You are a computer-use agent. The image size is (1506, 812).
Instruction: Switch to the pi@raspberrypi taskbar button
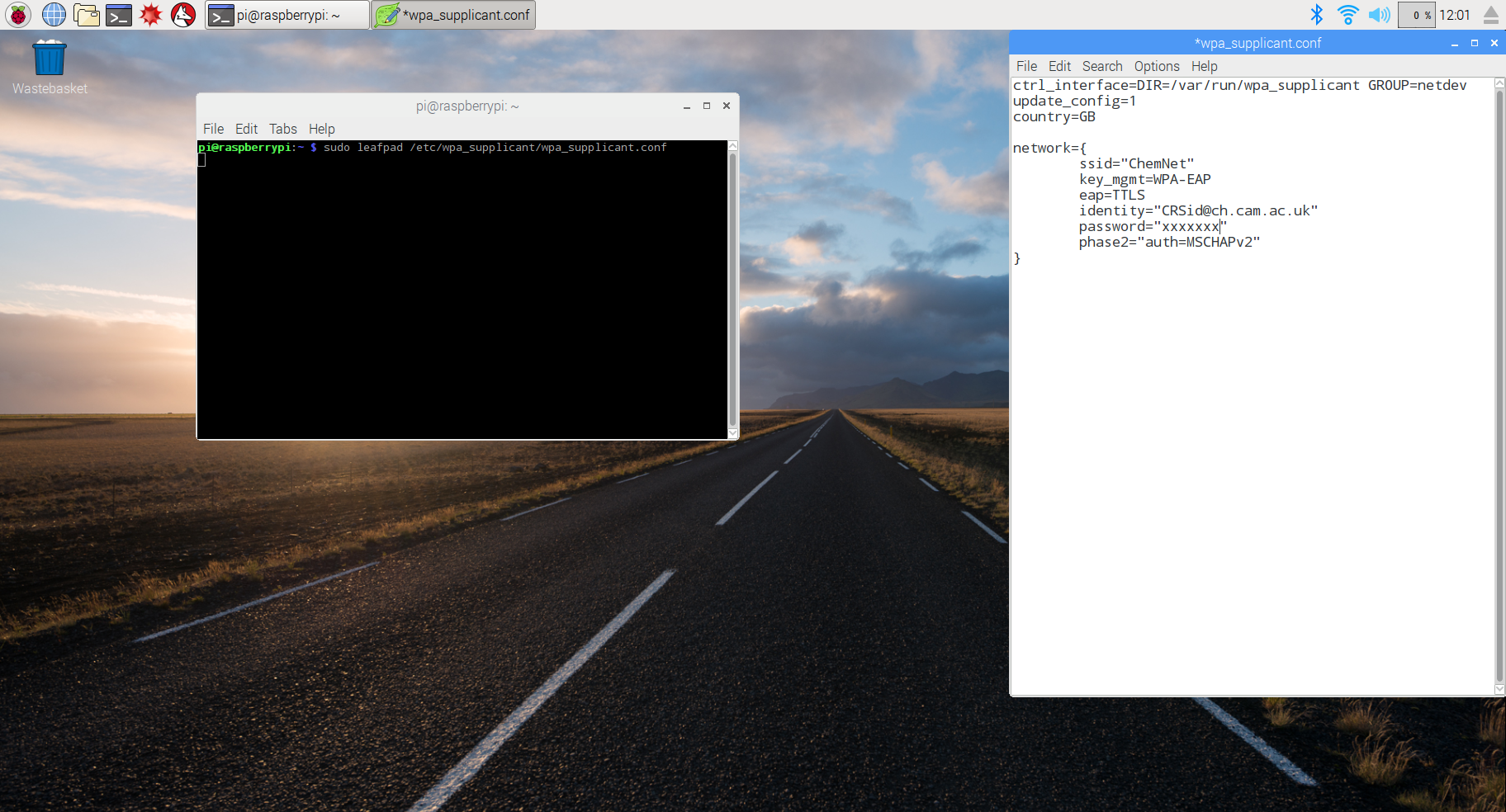(x=287, y=15)
